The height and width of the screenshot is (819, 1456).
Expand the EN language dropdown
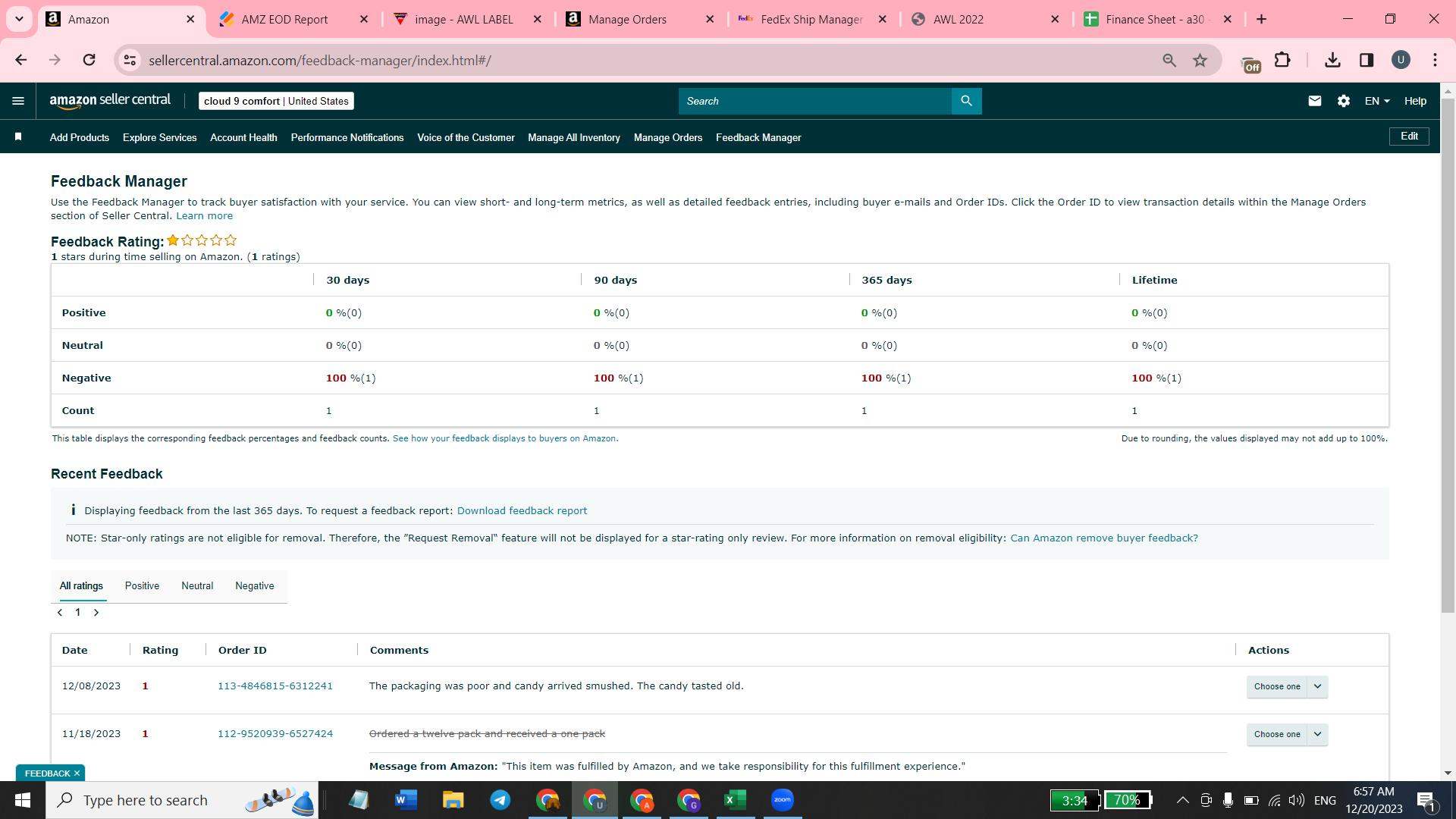pos(1377,101)
